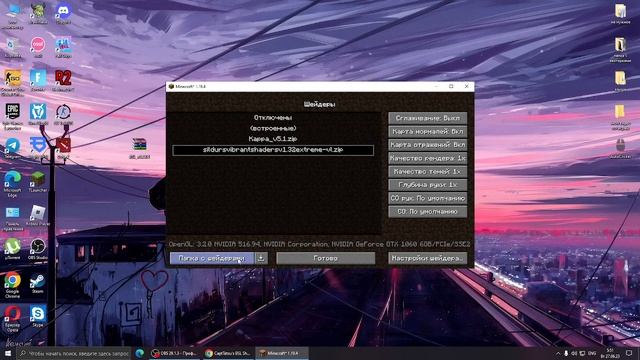Select the Sildurs Vibrant Shaders extreme zip
This screenshot has height=360, width=640.
pos(273,150)
